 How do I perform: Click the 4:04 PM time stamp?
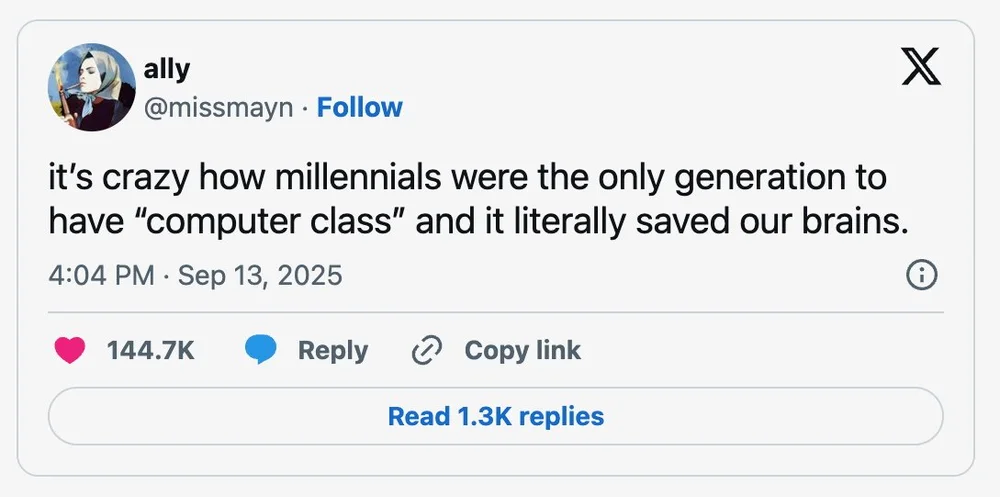[100, 275]
